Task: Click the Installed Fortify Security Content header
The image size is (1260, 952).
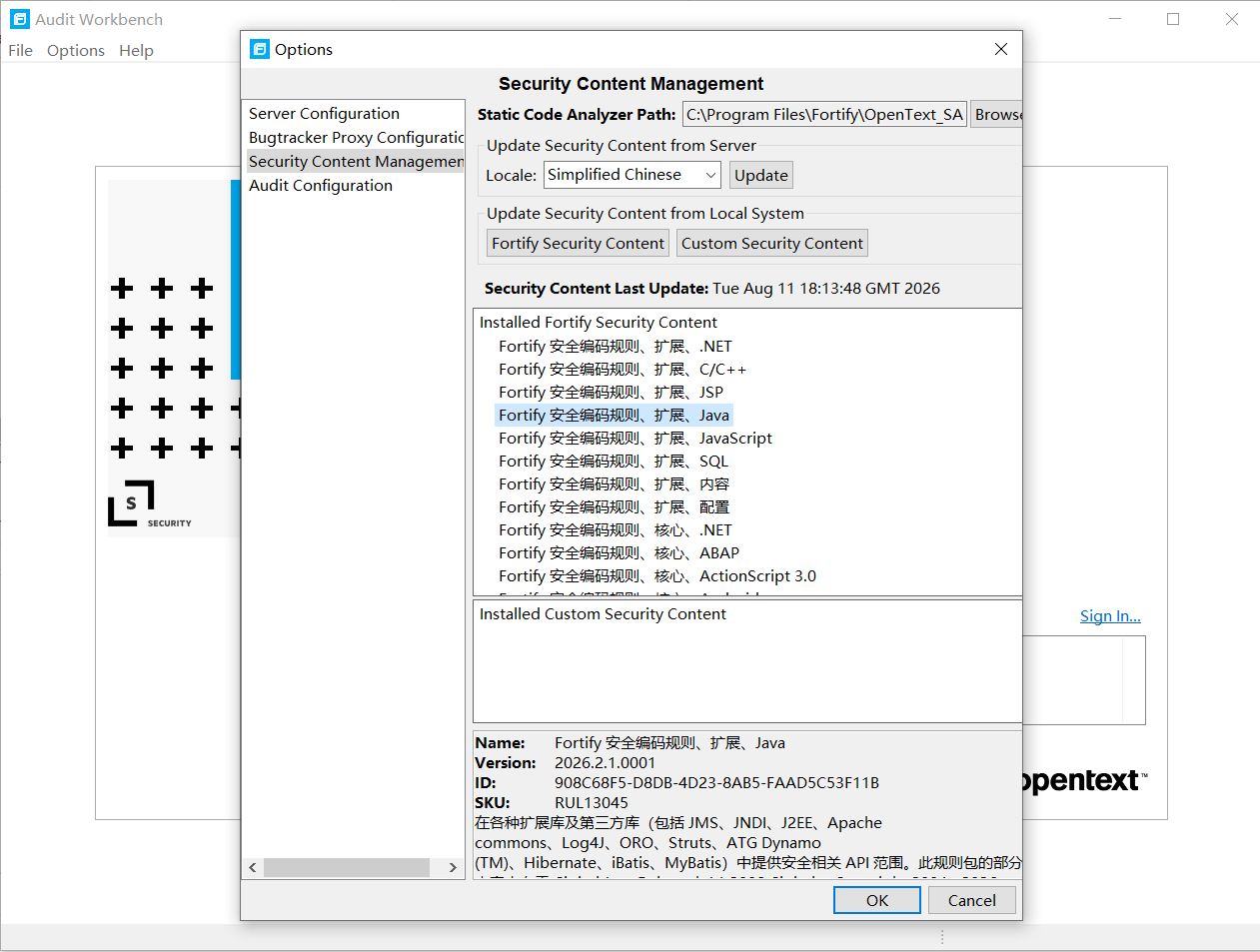Action: pos(599,323)
